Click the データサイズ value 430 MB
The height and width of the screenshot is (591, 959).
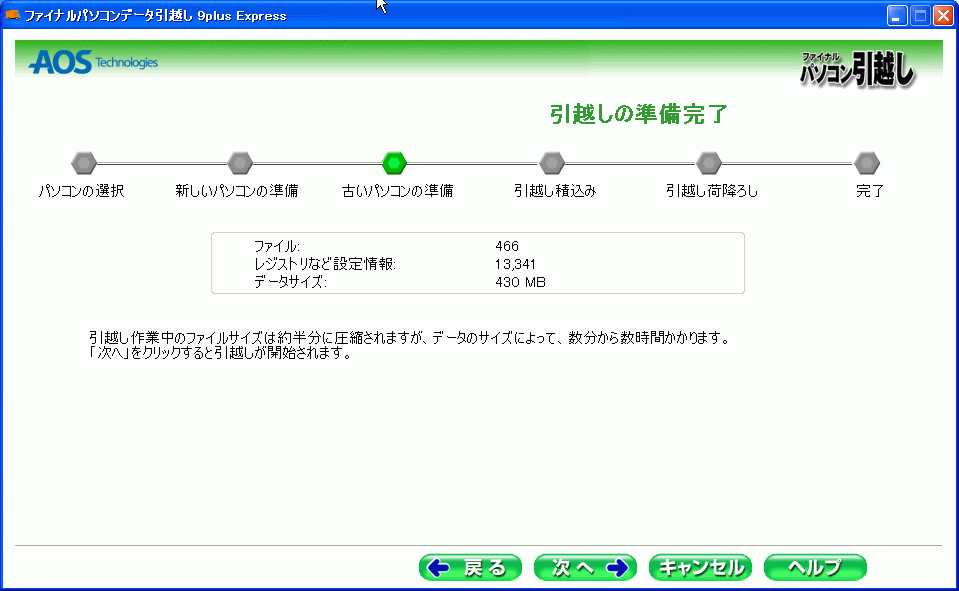pyautogui.click(x=520, y=282)
